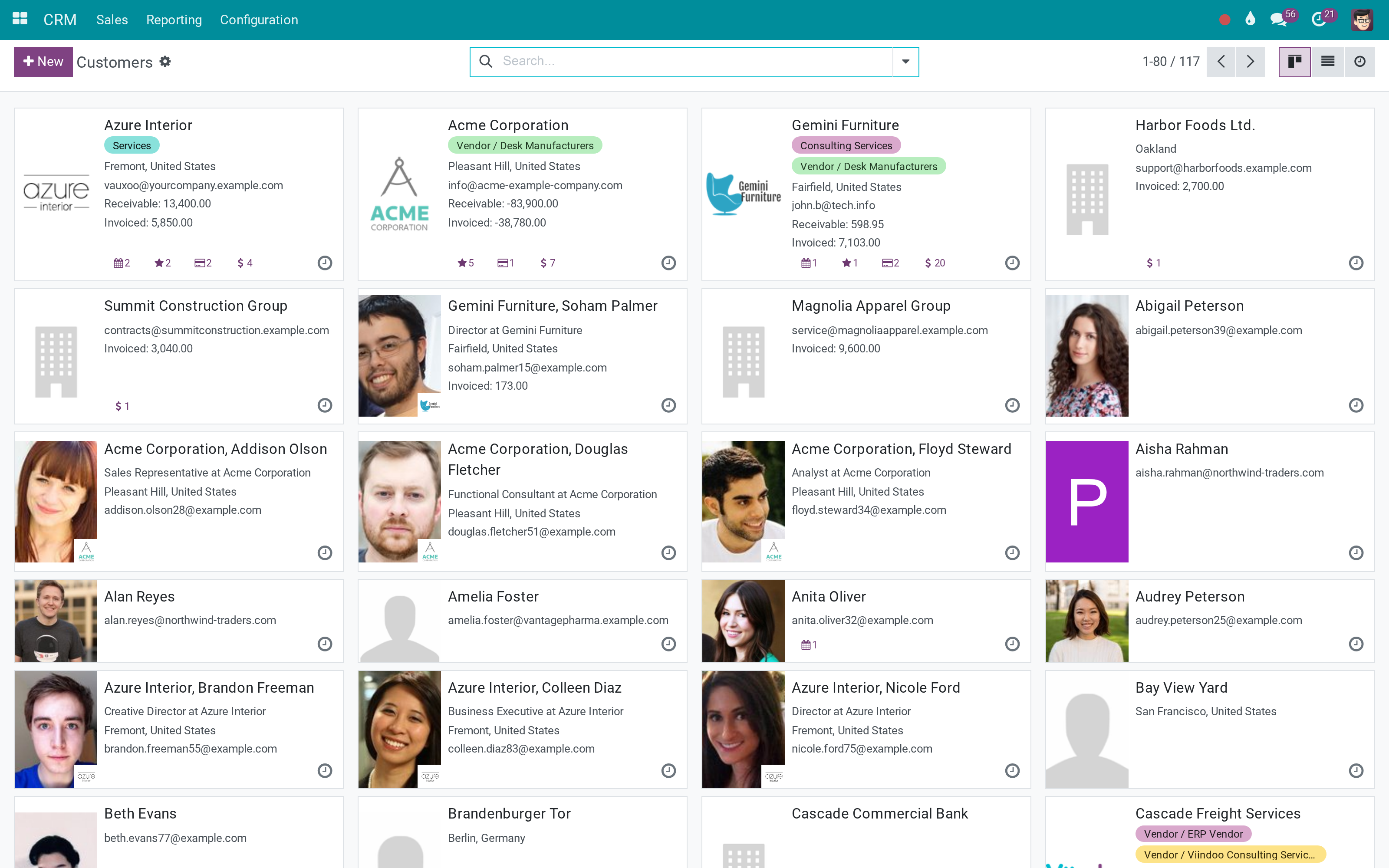Open Azure Interior dollar invoices count
This screenshot has height=868, width=1389.
tap(245, 263)
